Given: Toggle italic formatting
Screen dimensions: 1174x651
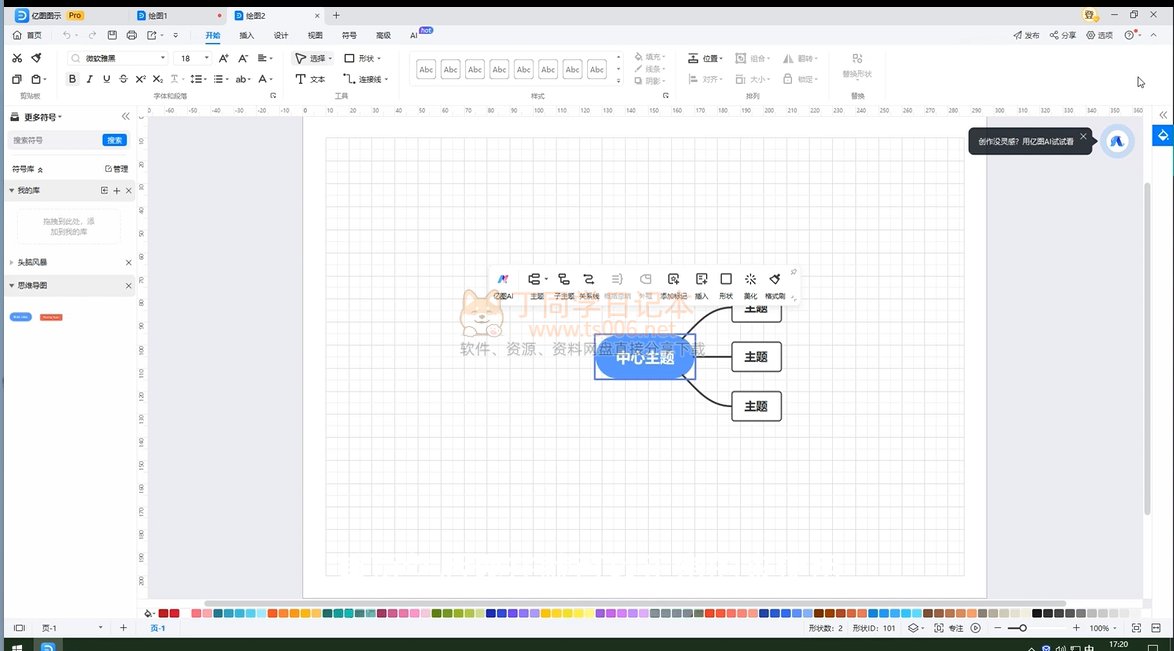Looking at the screenshot, I should pyautogui.click(x=89, y=79).
